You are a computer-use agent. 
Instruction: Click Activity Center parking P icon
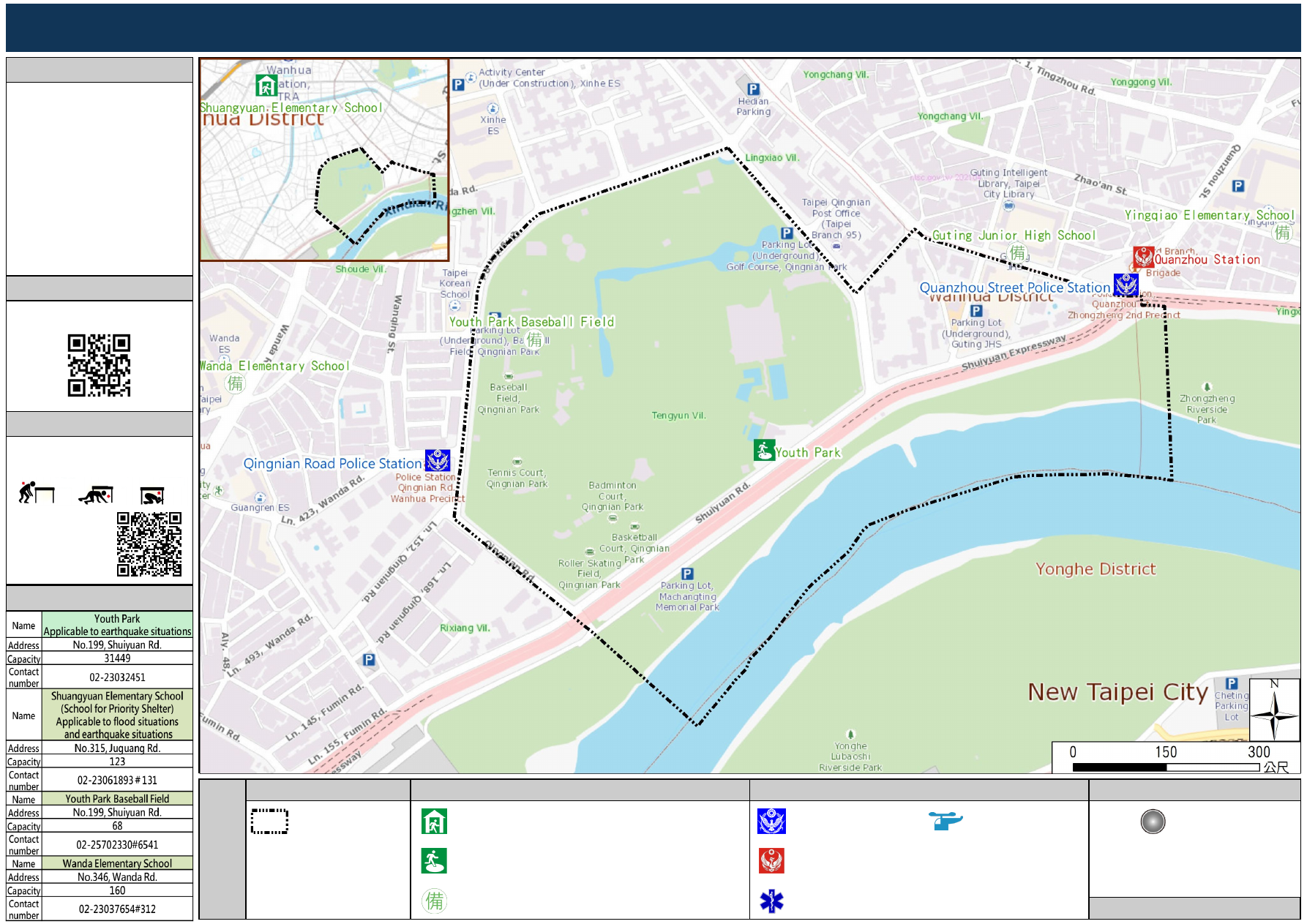pyautogui.click(x=458, y=84)
